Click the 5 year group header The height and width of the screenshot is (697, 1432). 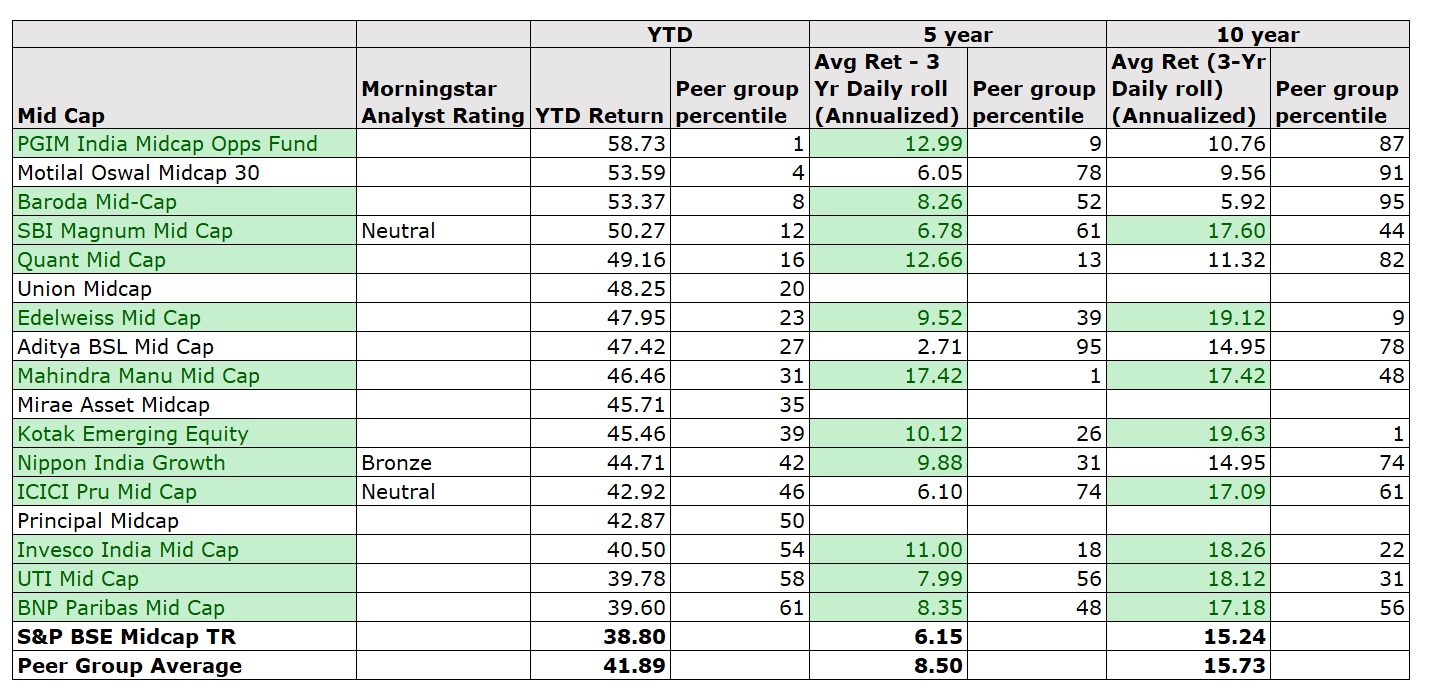(957, 35)
